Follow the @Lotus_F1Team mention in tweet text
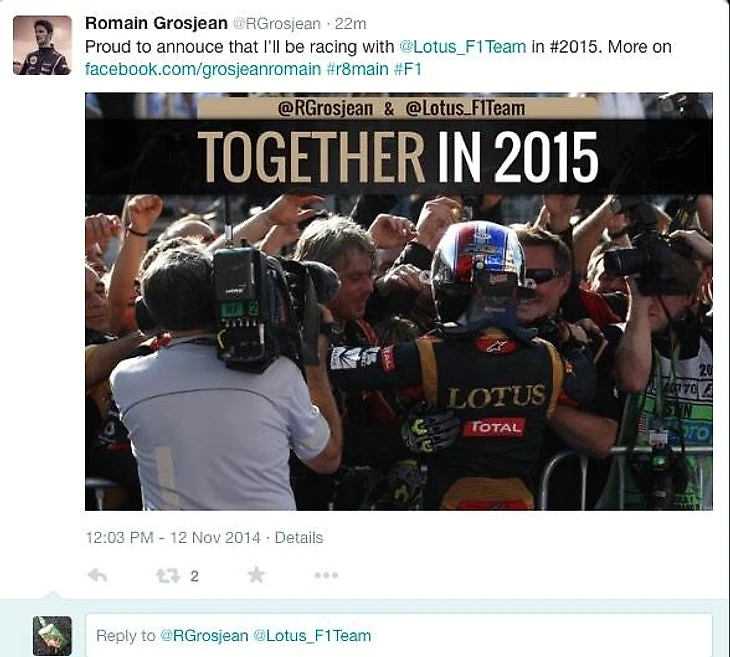730x657 pixels. tap(463, 47)
